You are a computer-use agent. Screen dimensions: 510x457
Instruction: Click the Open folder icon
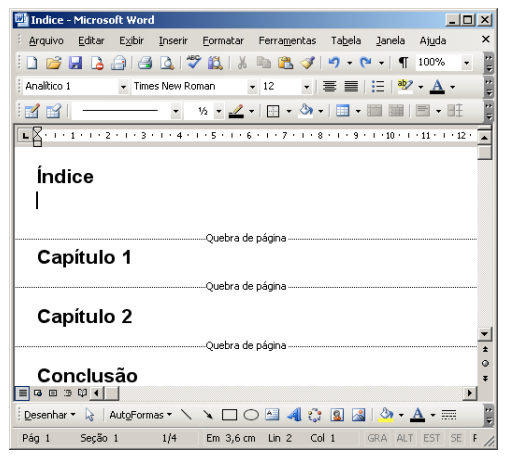tap(54, 62)
